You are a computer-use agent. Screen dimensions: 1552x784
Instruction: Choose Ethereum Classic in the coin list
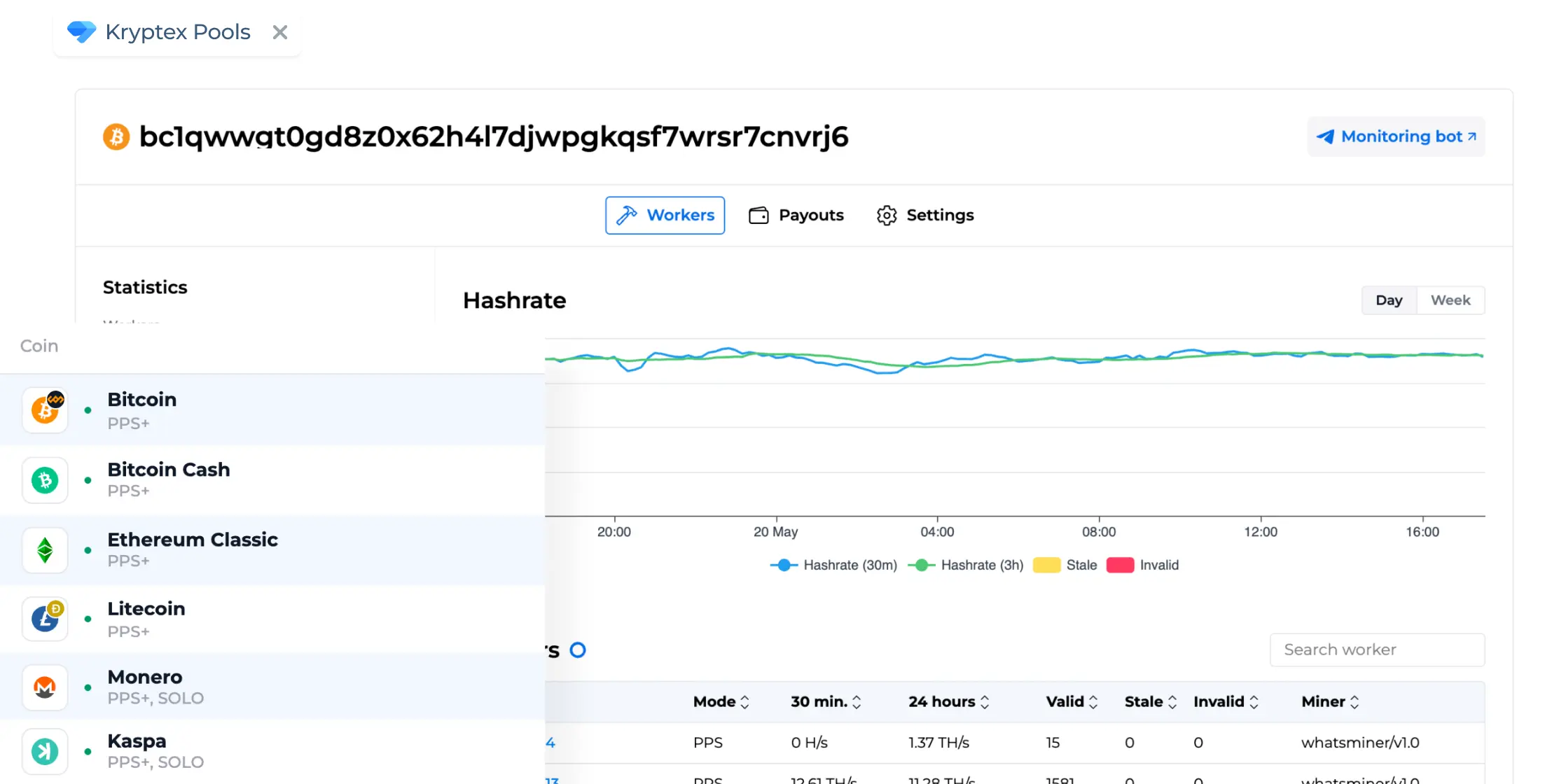tap(272, 549)
